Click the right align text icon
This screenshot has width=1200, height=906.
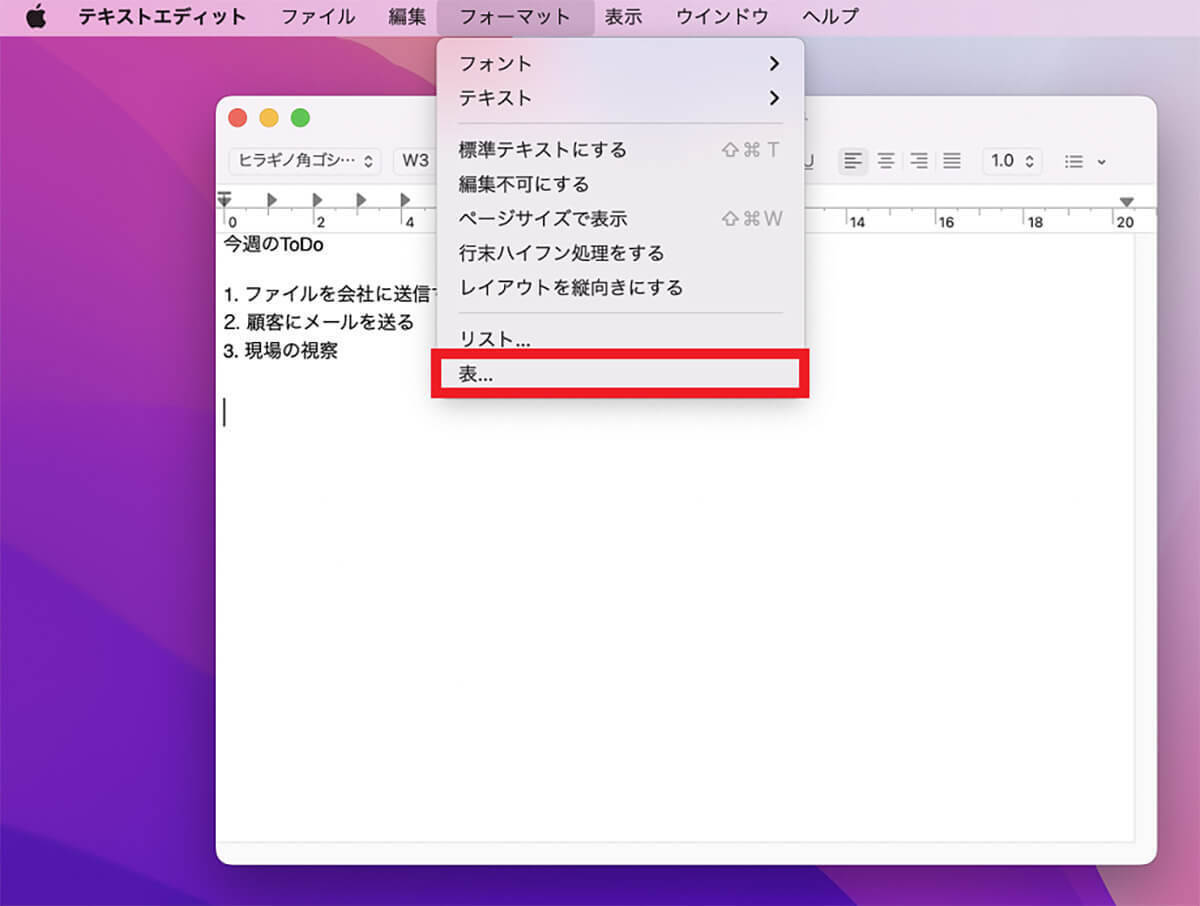point(918,161)
